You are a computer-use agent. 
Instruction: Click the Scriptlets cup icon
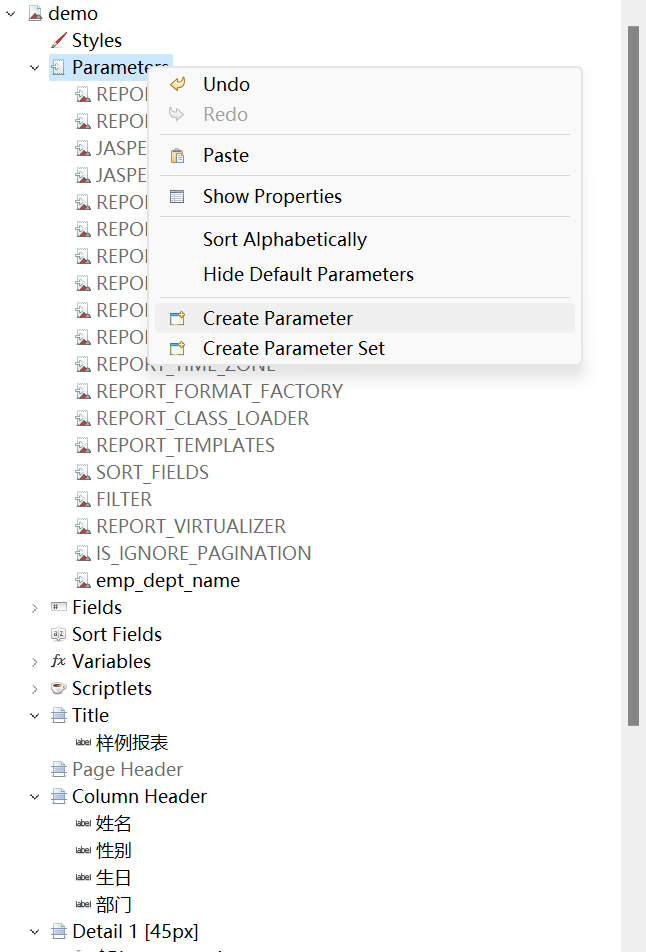59,689
